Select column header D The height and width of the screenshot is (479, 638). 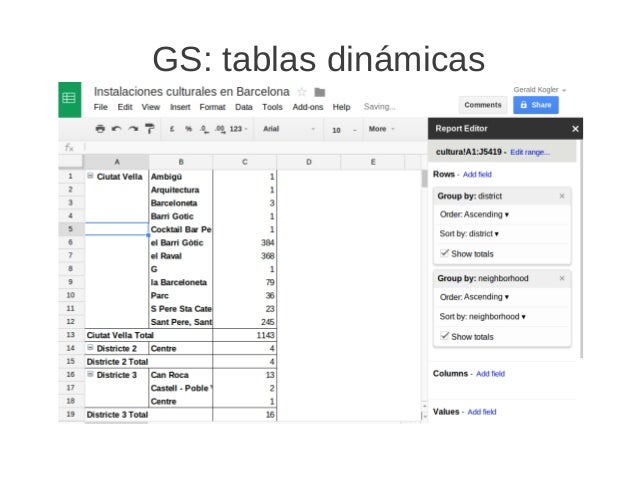point(309,162)
